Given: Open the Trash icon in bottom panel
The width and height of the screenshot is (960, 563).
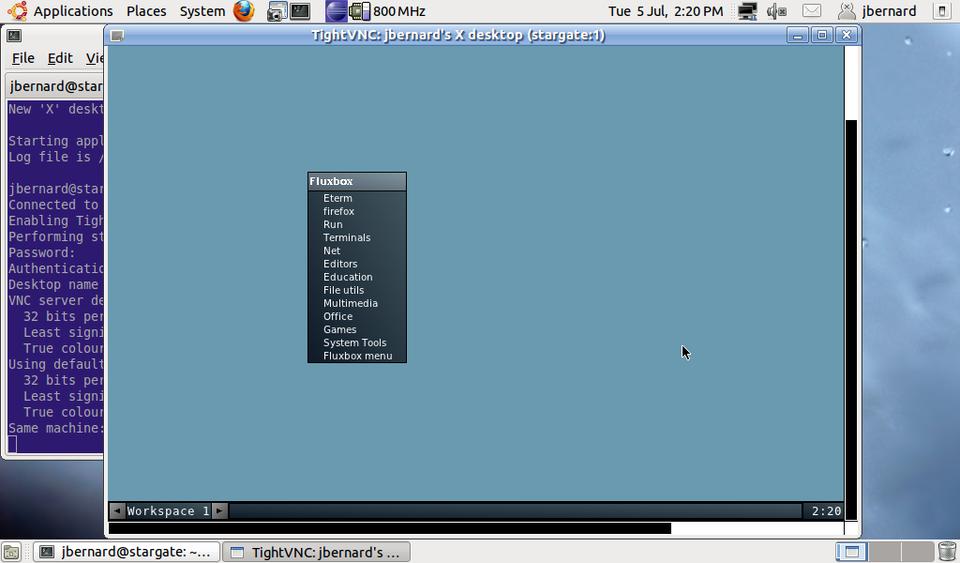Looking at the screenshot, I should click(x=947, y=552).
